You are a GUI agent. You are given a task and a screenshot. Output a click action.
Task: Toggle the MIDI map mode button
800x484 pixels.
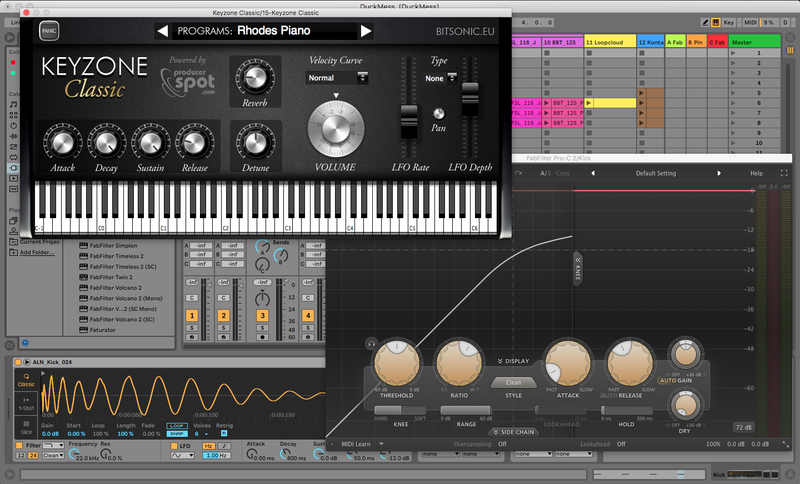[x=750, y=22]
